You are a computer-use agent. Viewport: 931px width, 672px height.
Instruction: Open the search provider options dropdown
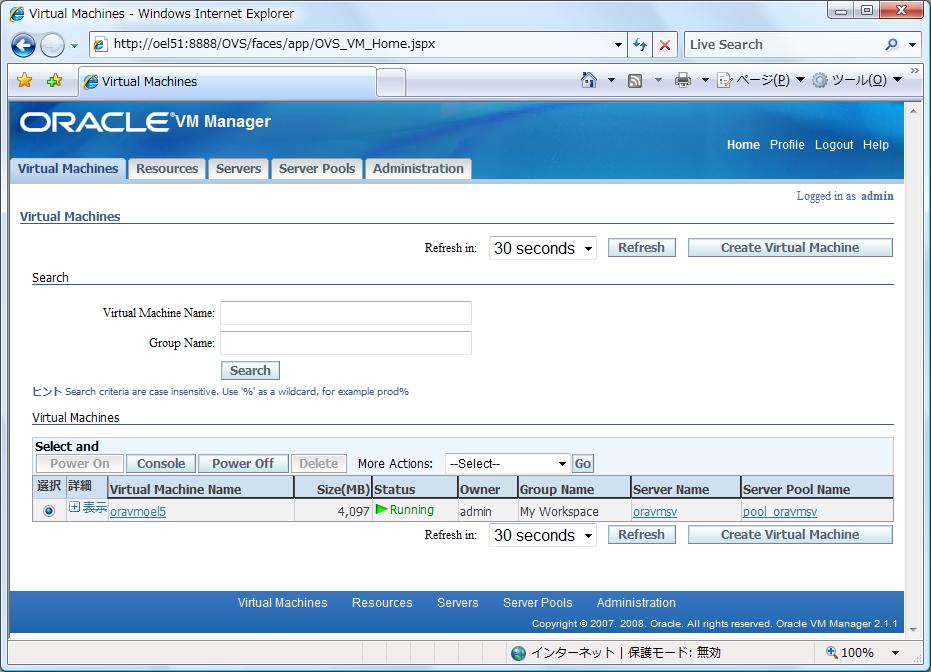point(913,45)
